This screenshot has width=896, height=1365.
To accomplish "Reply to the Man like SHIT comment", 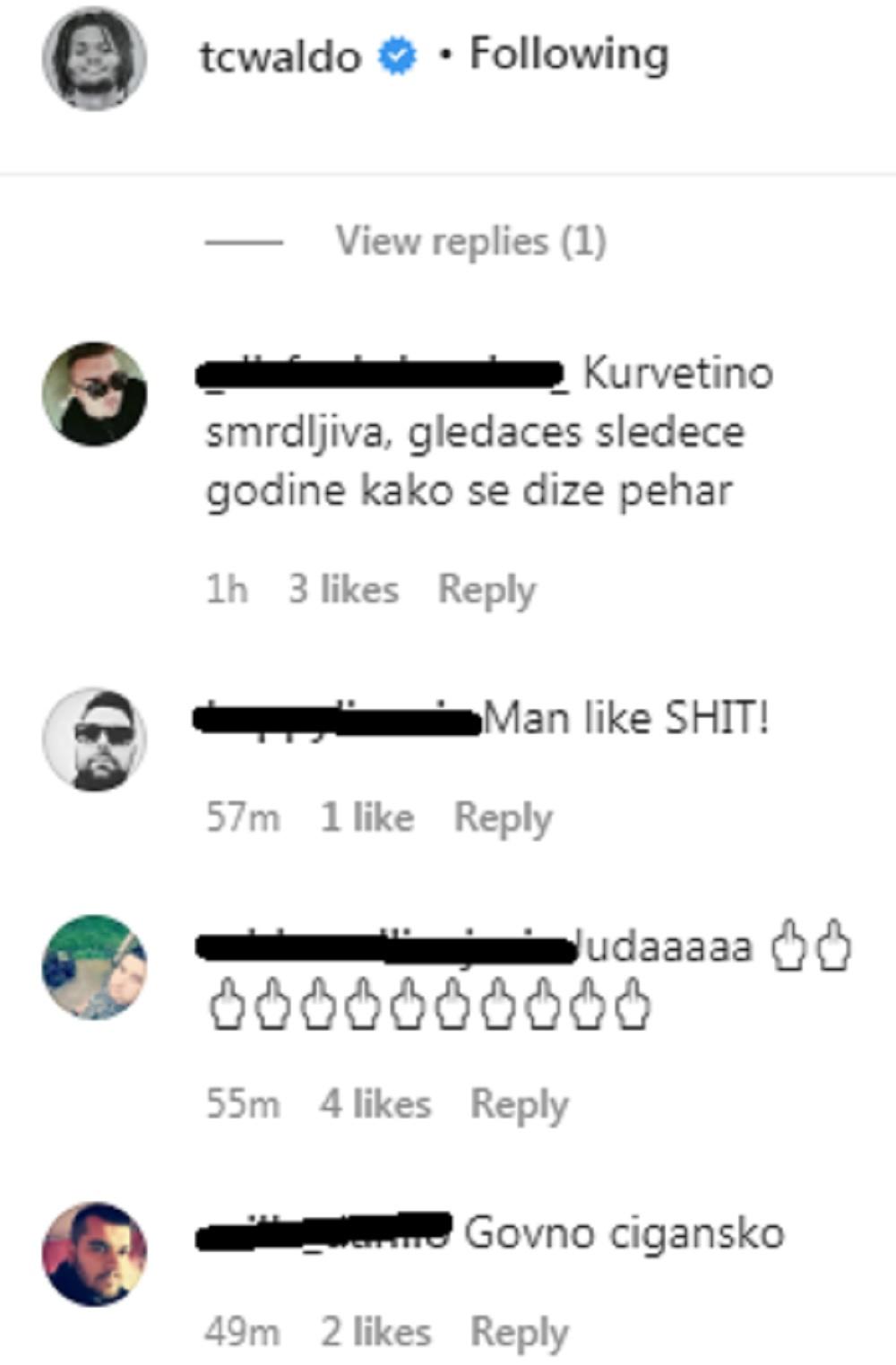I will [x=503, y=817].
